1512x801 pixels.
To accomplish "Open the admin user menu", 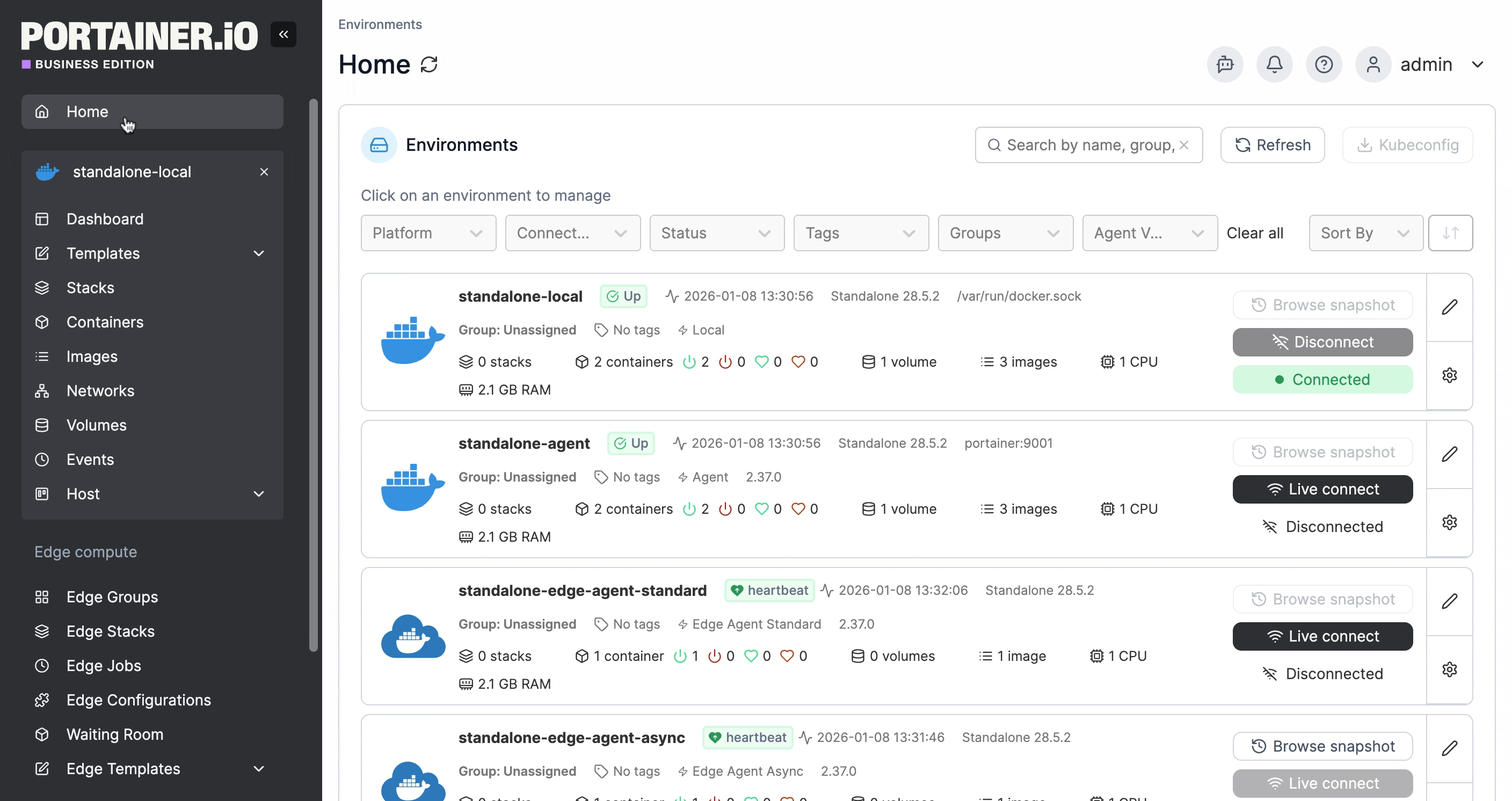I will pos(1426,64).
